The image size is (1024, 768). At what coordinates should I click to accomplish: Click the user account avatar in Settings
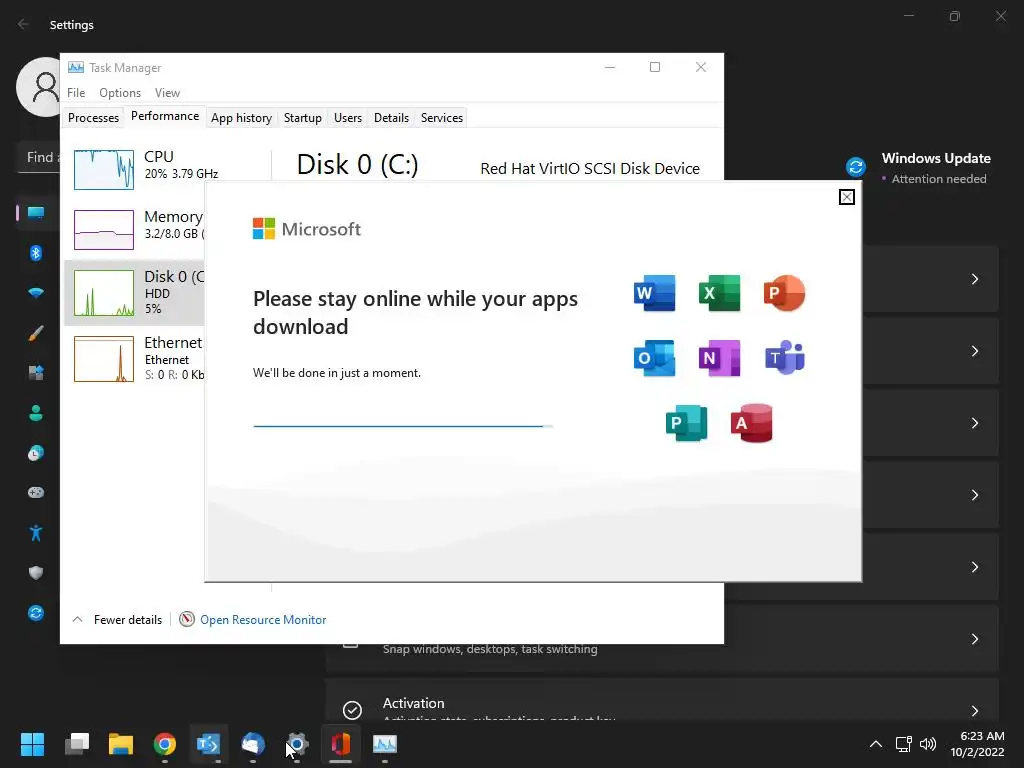pos(39,87)
